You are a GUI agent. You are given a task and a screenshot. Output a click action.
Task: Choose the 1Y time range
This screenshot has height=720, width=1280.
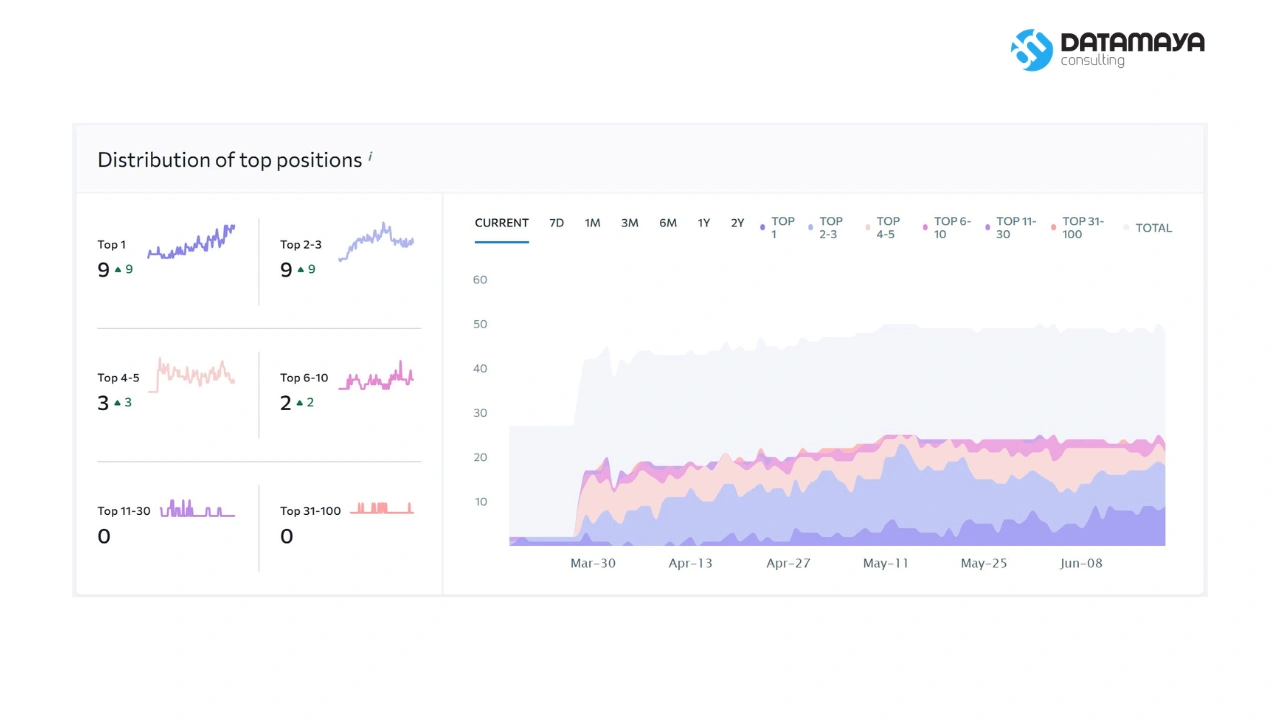(x=704, y=223)
